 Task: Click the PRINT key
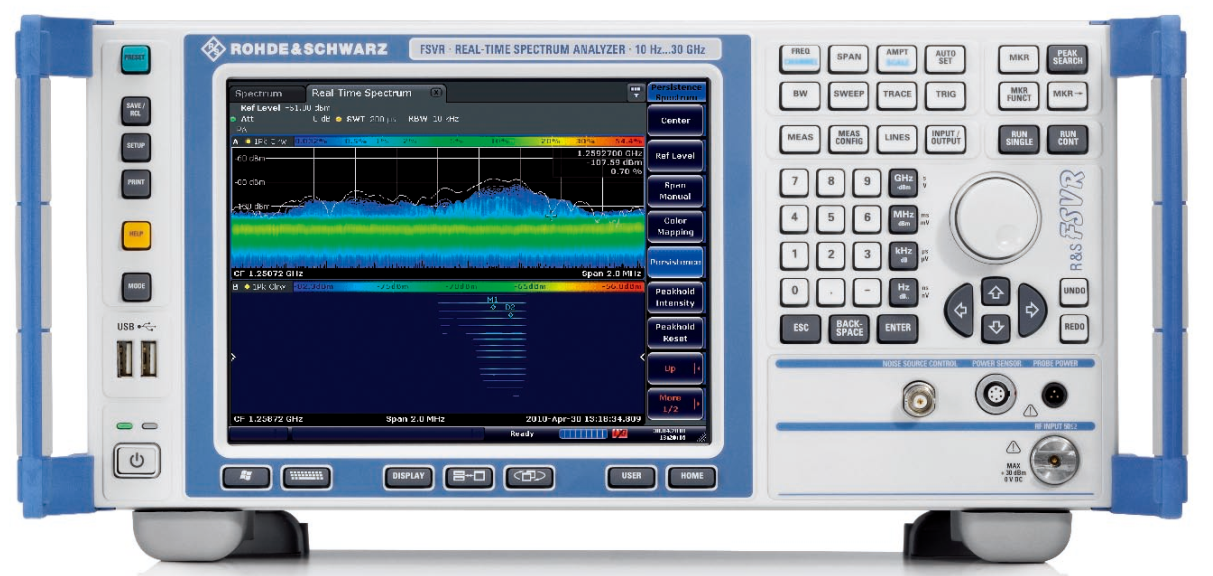coord(136,183)
